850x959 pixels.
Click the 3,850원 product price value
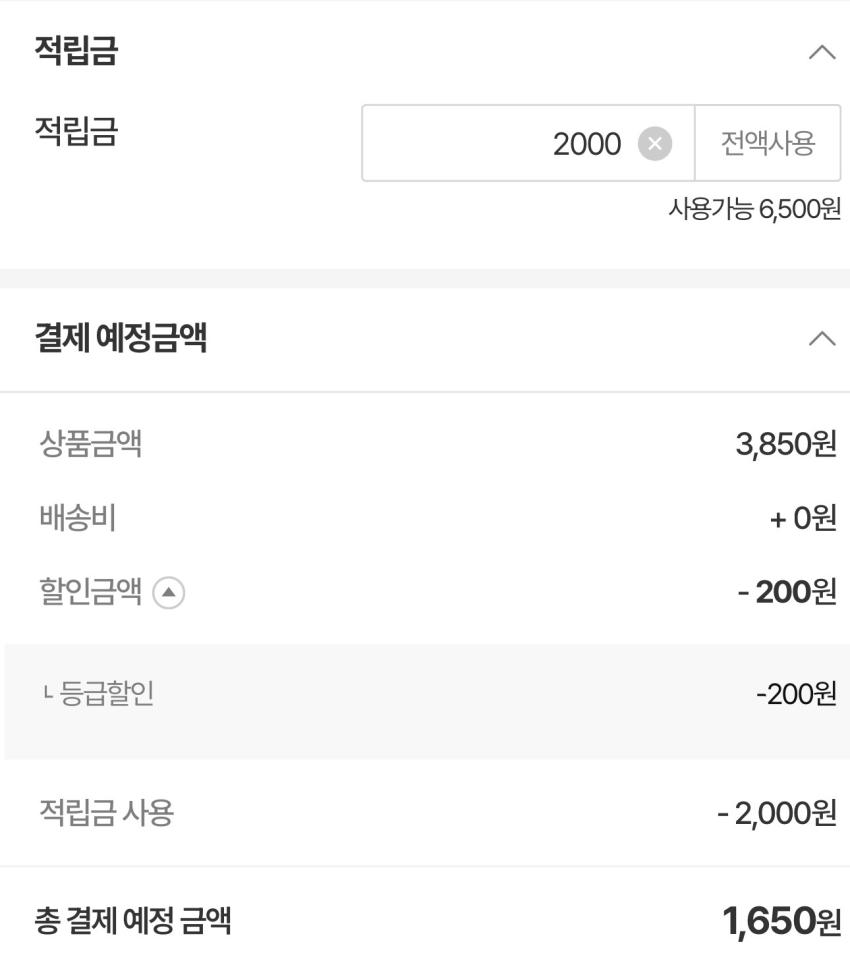click(x=785, y=443)
